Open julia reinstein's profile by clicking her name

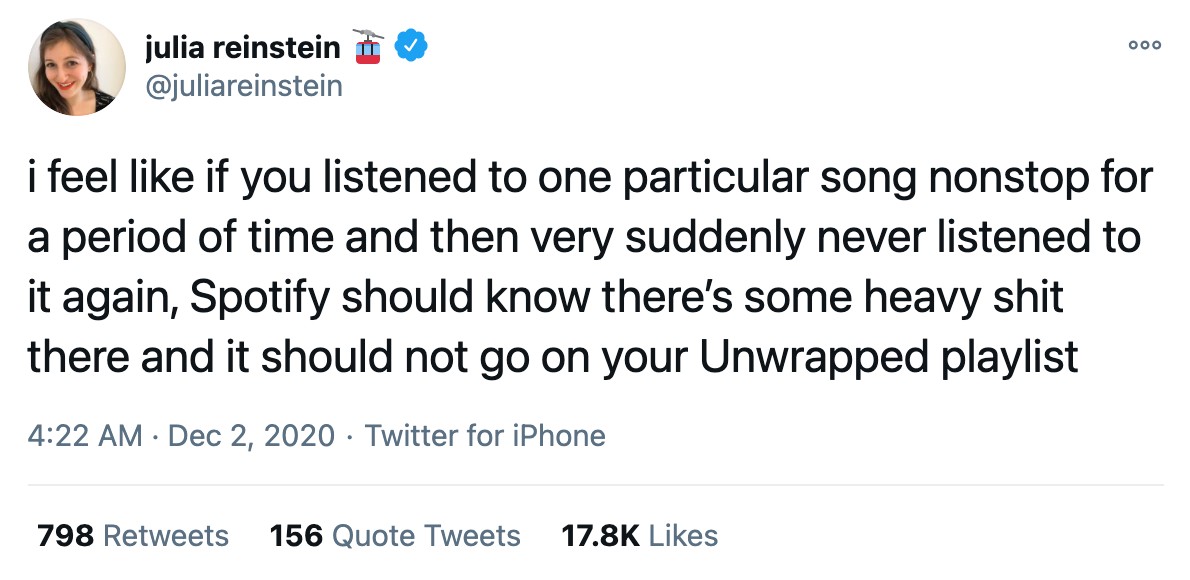[x=243, y=45]
